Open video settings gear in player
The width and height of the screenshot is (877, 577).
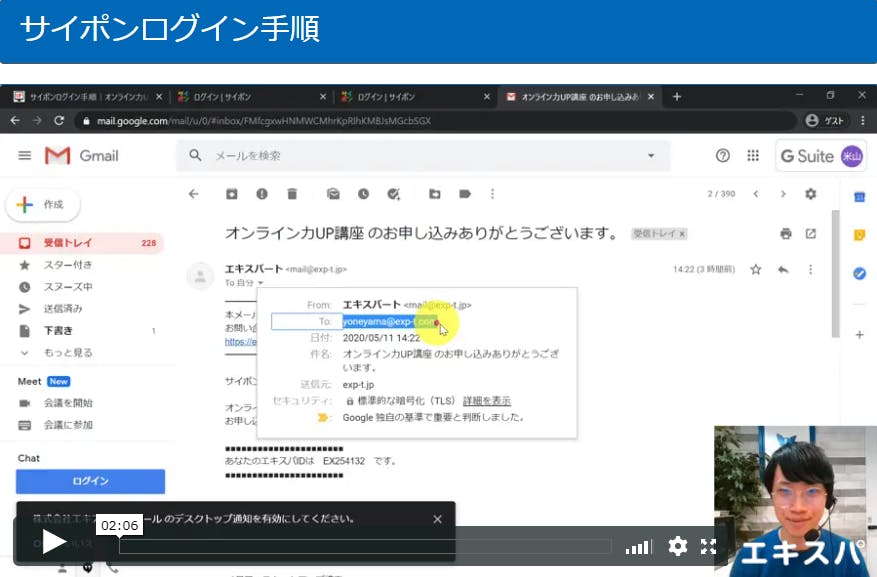pyautogui.click(x=678, y=546)
